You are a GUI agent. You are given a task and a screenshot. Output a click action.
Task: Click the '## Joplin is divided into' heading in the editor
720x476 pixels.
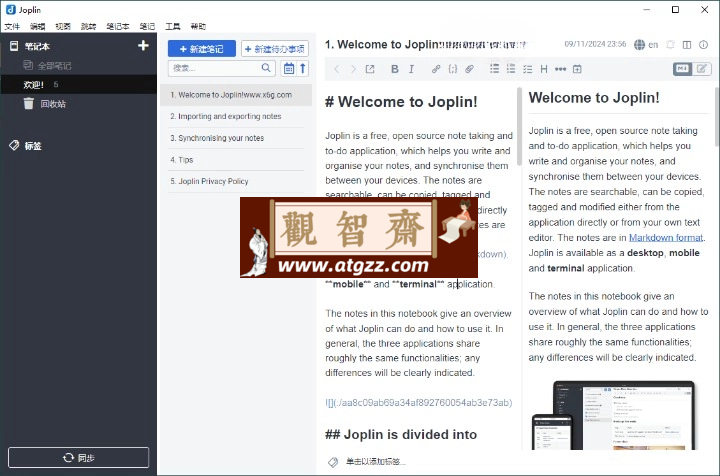tap(401, 434)
